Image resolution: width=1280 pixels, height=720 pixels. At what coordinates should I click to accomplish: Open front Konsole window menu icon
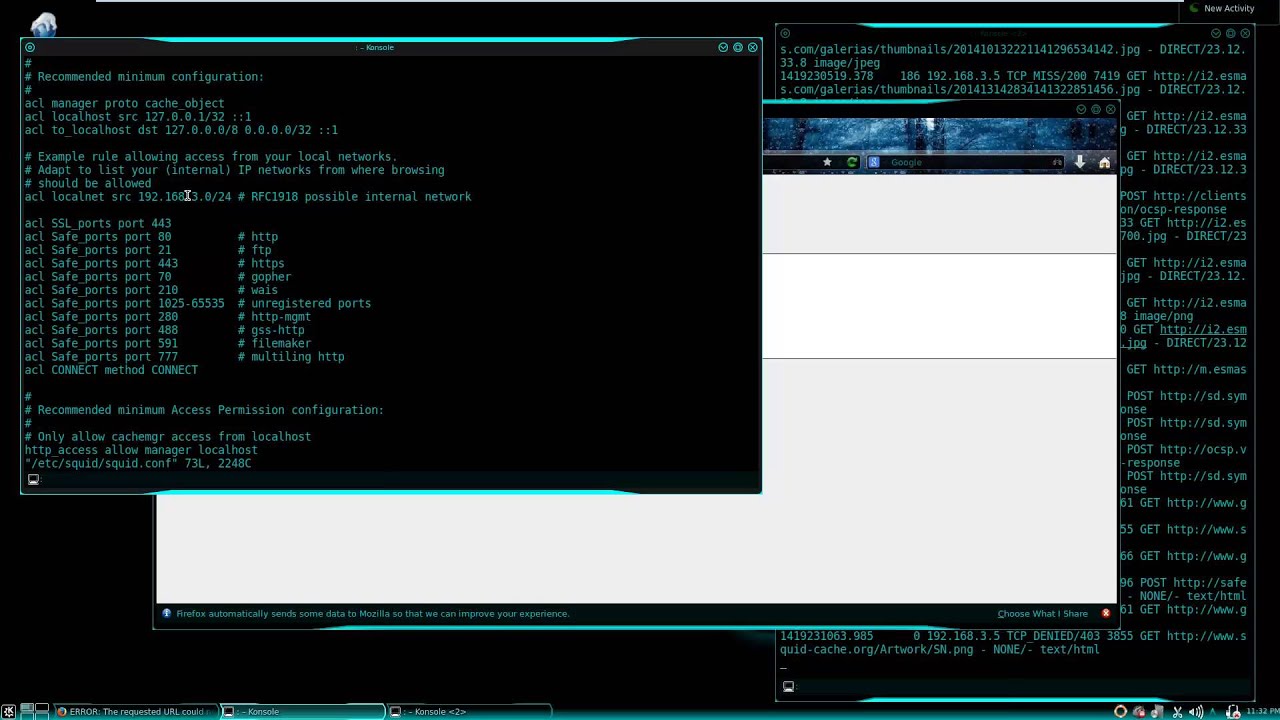pyautogui.click(x=29, y=47)
